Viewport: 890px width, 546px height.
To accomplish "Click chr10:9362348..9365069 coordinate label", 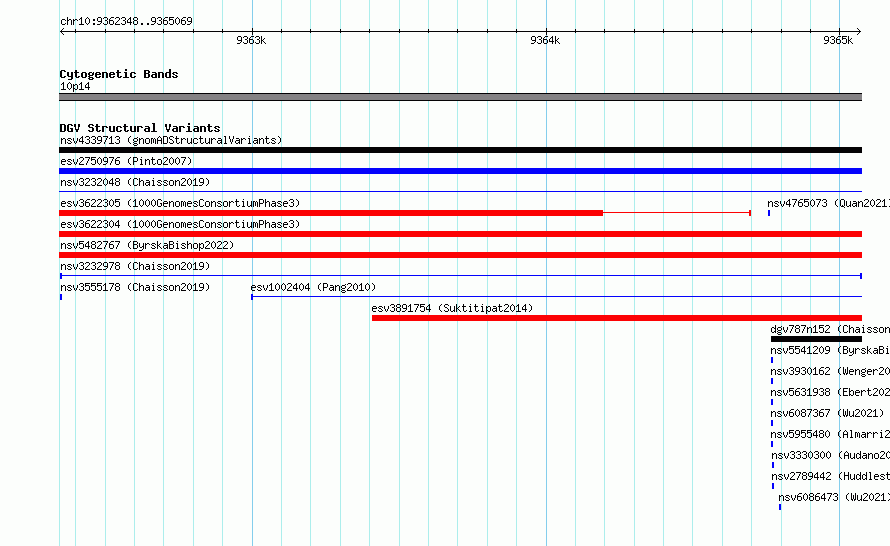I will (x=126, y=21).
